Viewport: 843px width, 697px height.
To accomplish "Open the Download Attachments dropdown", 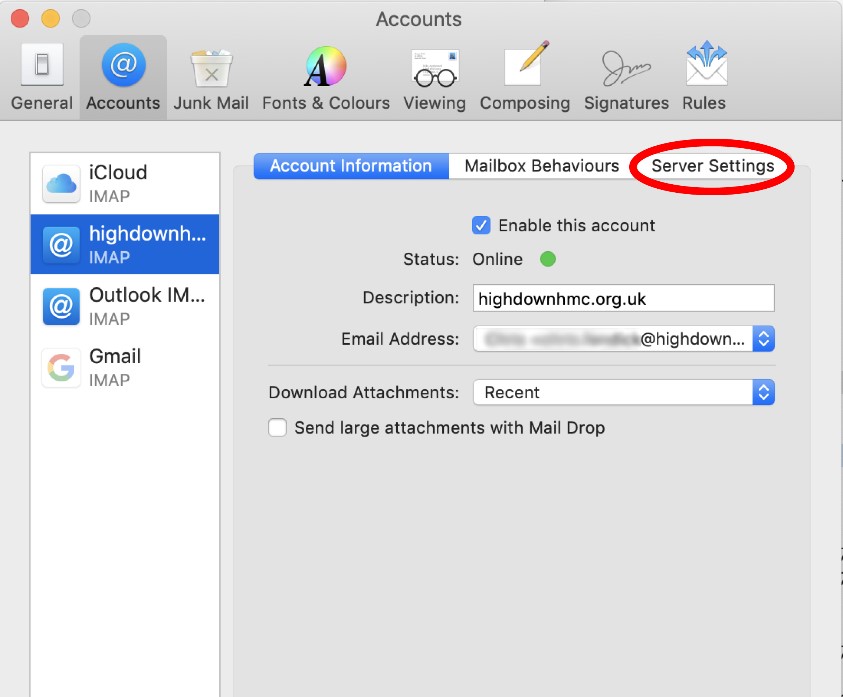I will [624, 392].
